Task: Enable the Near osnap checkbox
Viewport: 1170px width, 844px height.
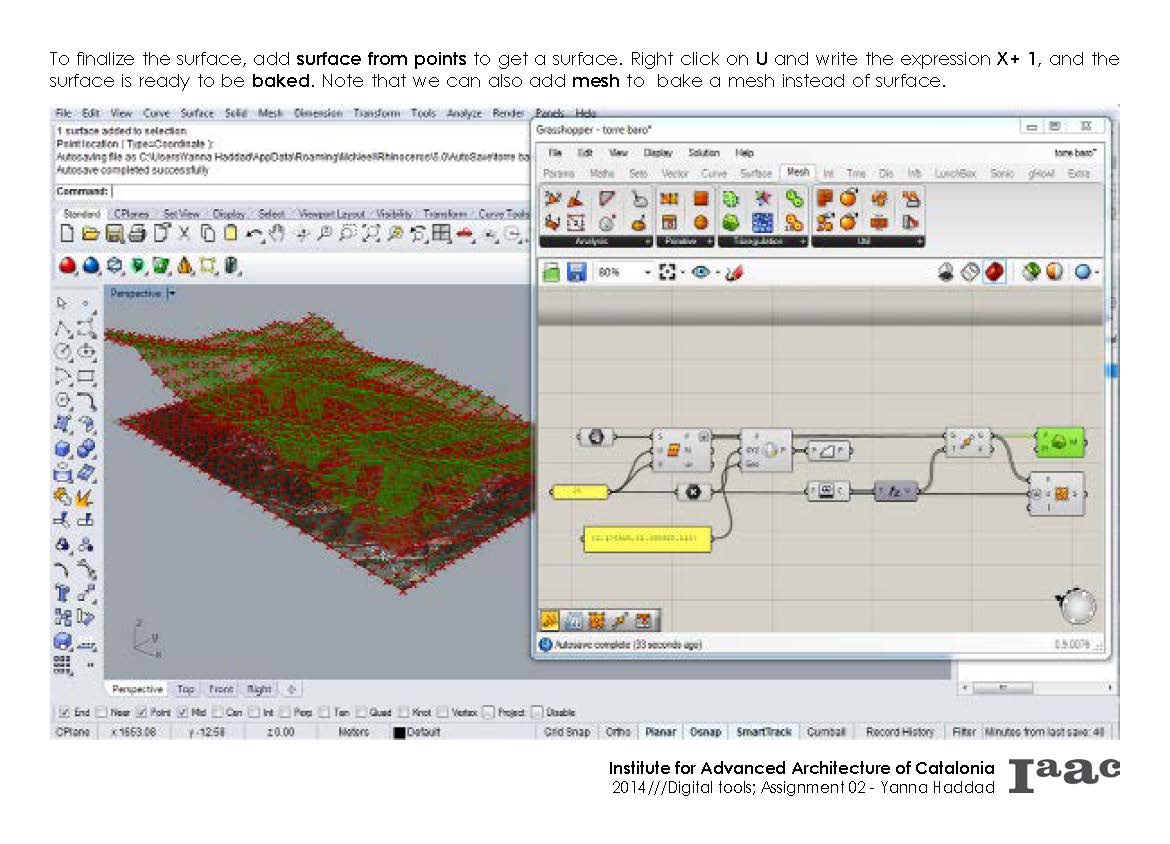Action: [x=104, y=713]
